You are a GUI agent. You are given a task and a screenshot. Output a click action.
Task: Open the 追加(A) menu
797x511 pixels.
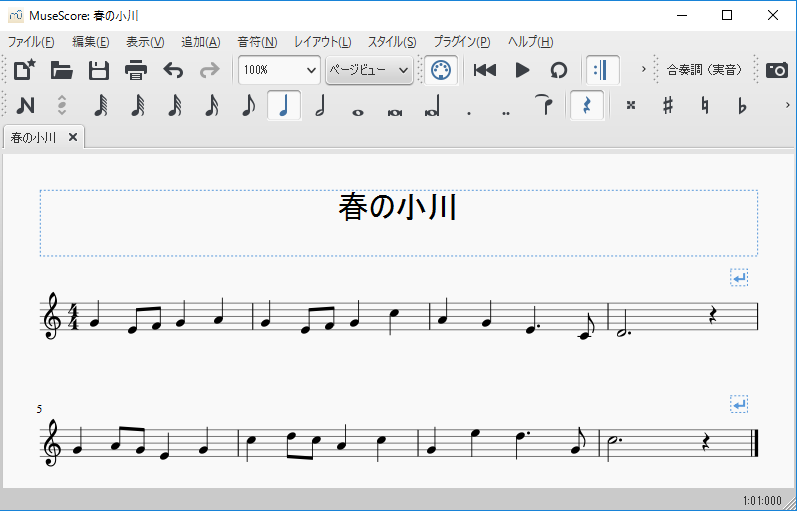[x=200, y=42]
